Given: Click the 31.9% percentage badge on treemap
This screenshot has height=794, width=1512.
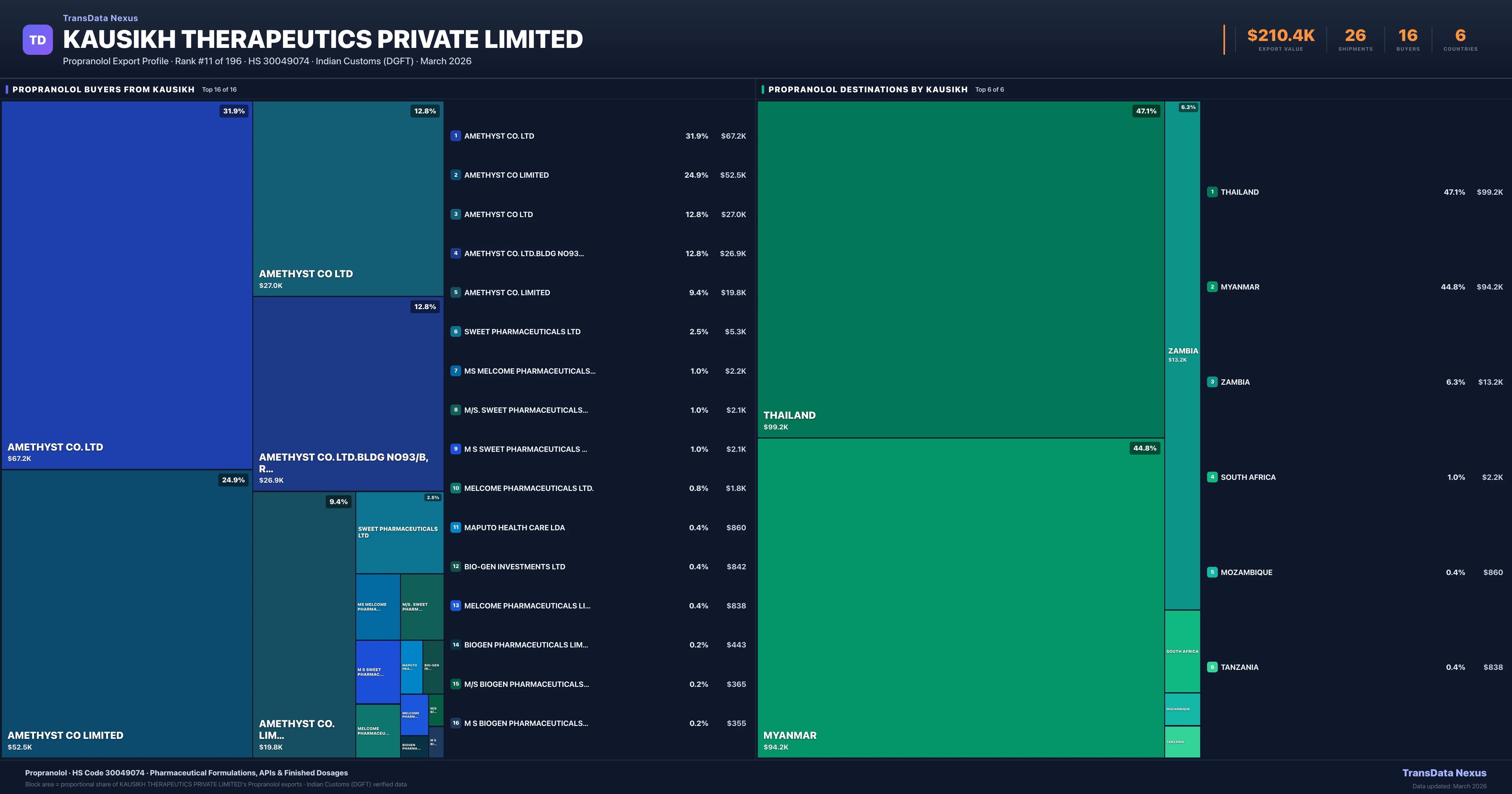Looking at the screenshot, I should 234,111.
